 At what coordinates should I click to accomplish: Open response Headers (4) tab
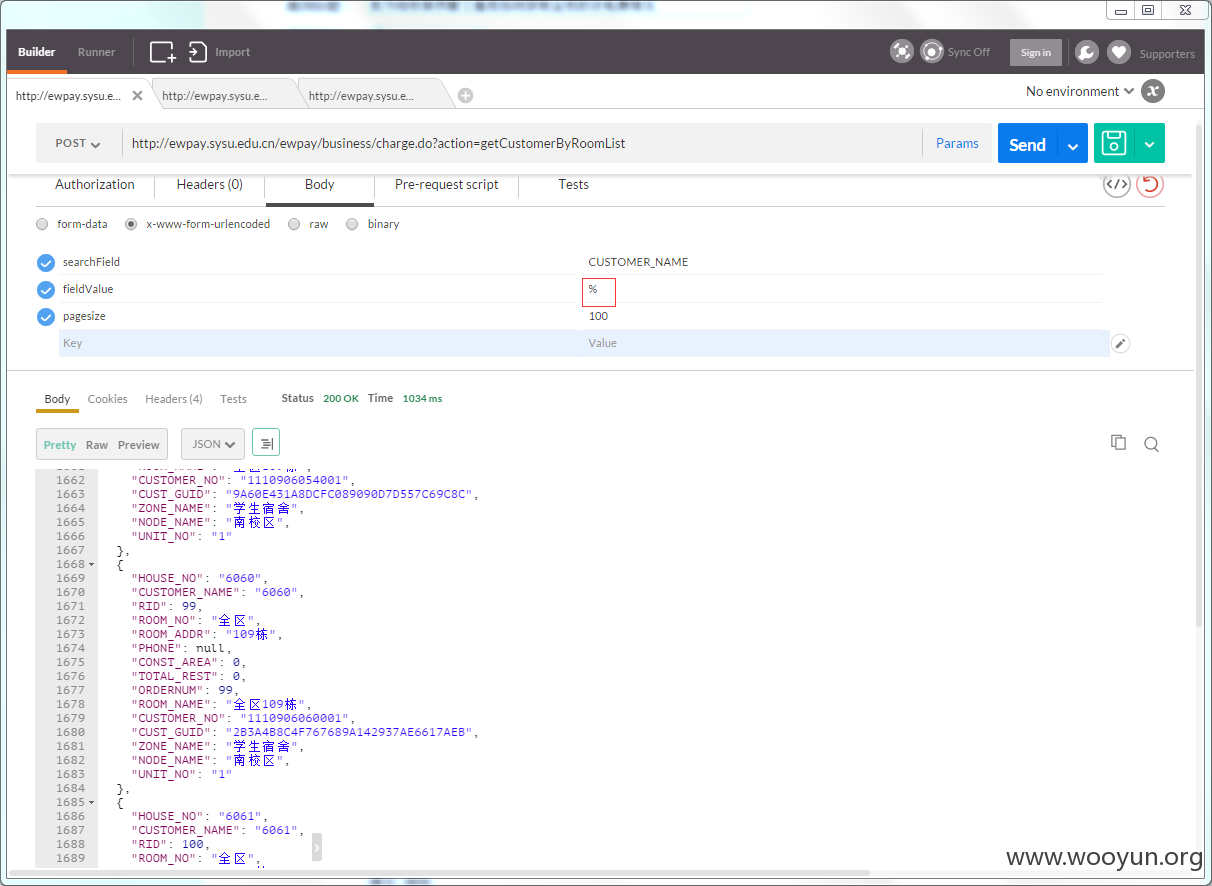pos(174,399)
